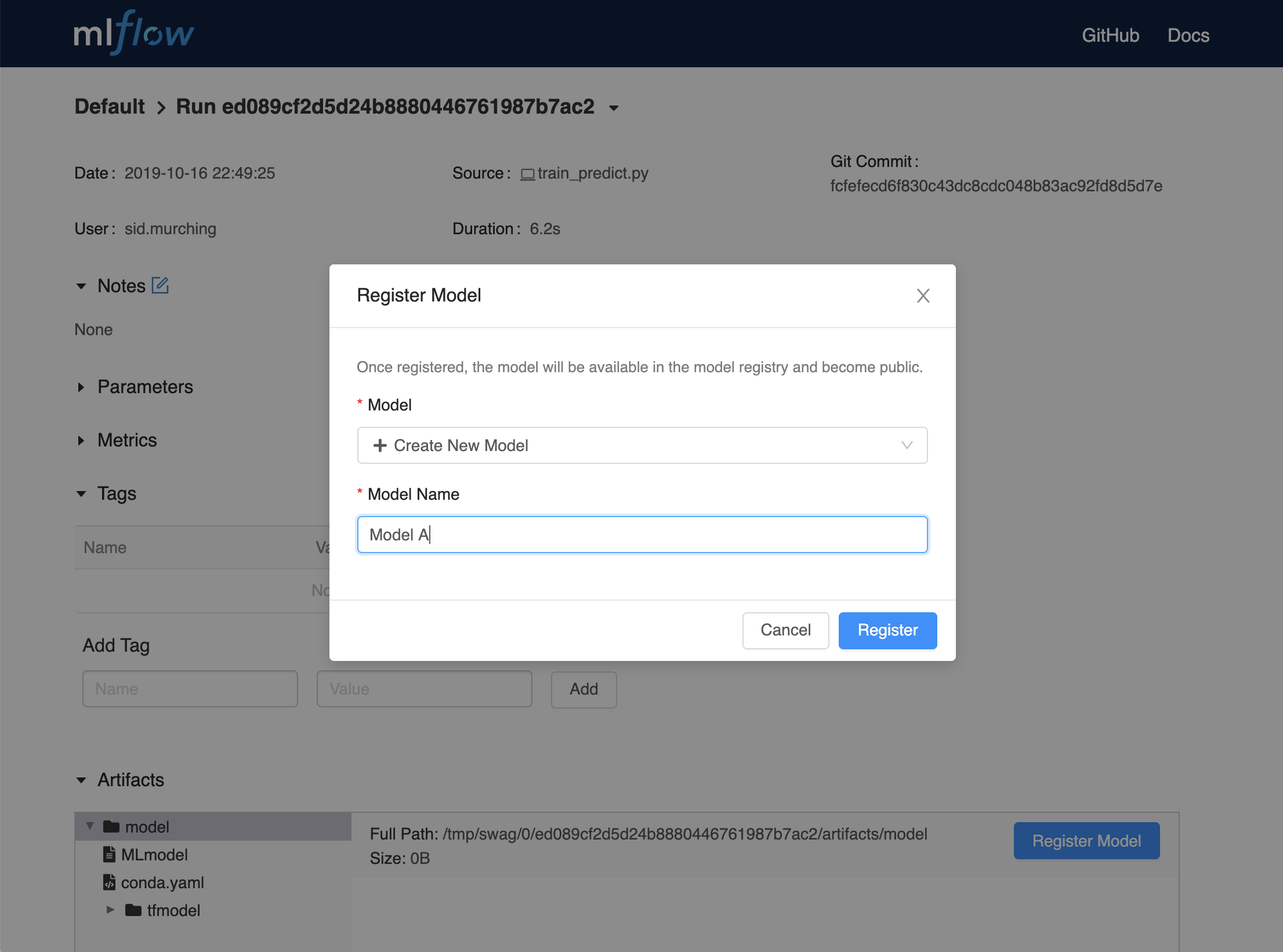Click the edit Notes pencil icon
1283x952 pixels.
(x=160, y=285)
